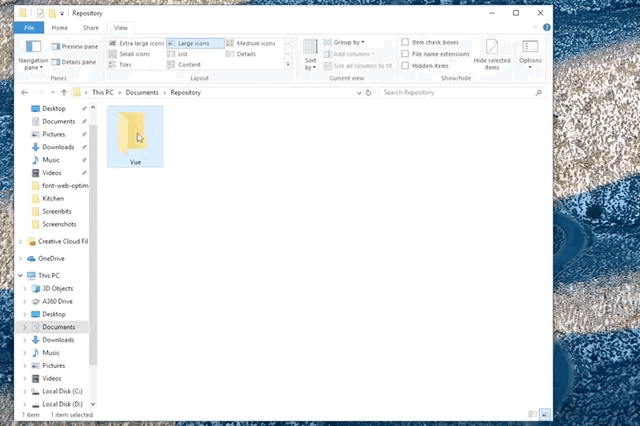Click Repository in the address bar

click(x=186, y=93)
